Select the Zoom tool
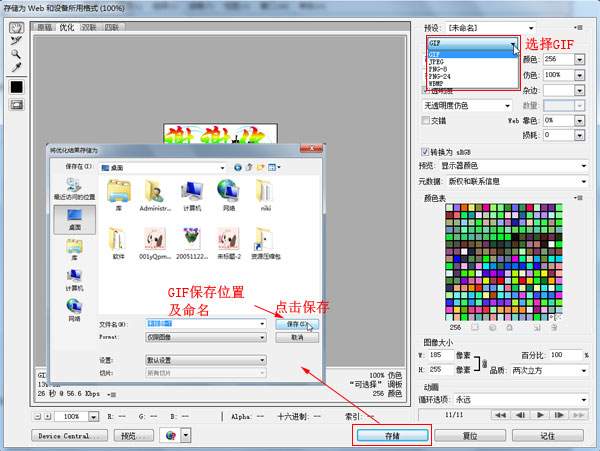Image resolution: width=600 pixels, height=451 pixels. [16, 54]
